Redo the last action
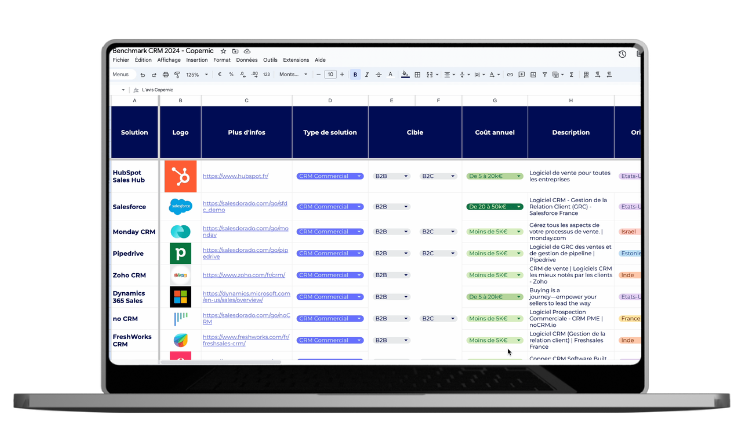750x434 pixels. point(154,75)
